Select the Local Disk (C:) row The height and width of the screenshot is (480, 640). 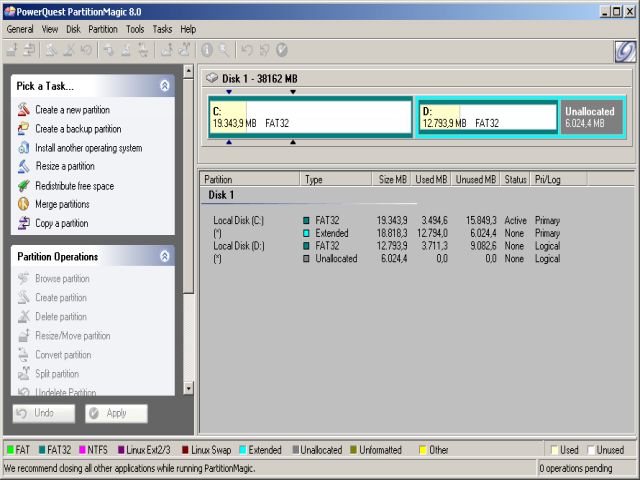tap(387, 220)
